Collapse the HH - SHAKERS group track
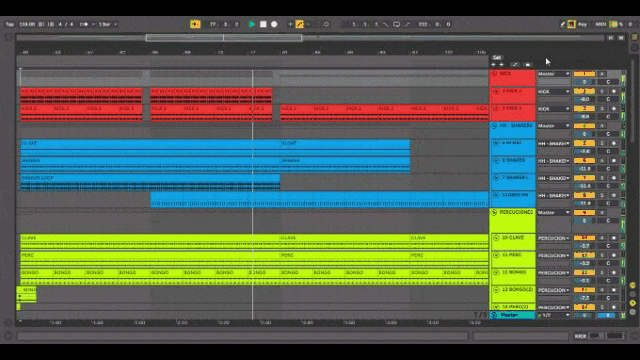This screenshot has height=360, width=640. point(494,126)
